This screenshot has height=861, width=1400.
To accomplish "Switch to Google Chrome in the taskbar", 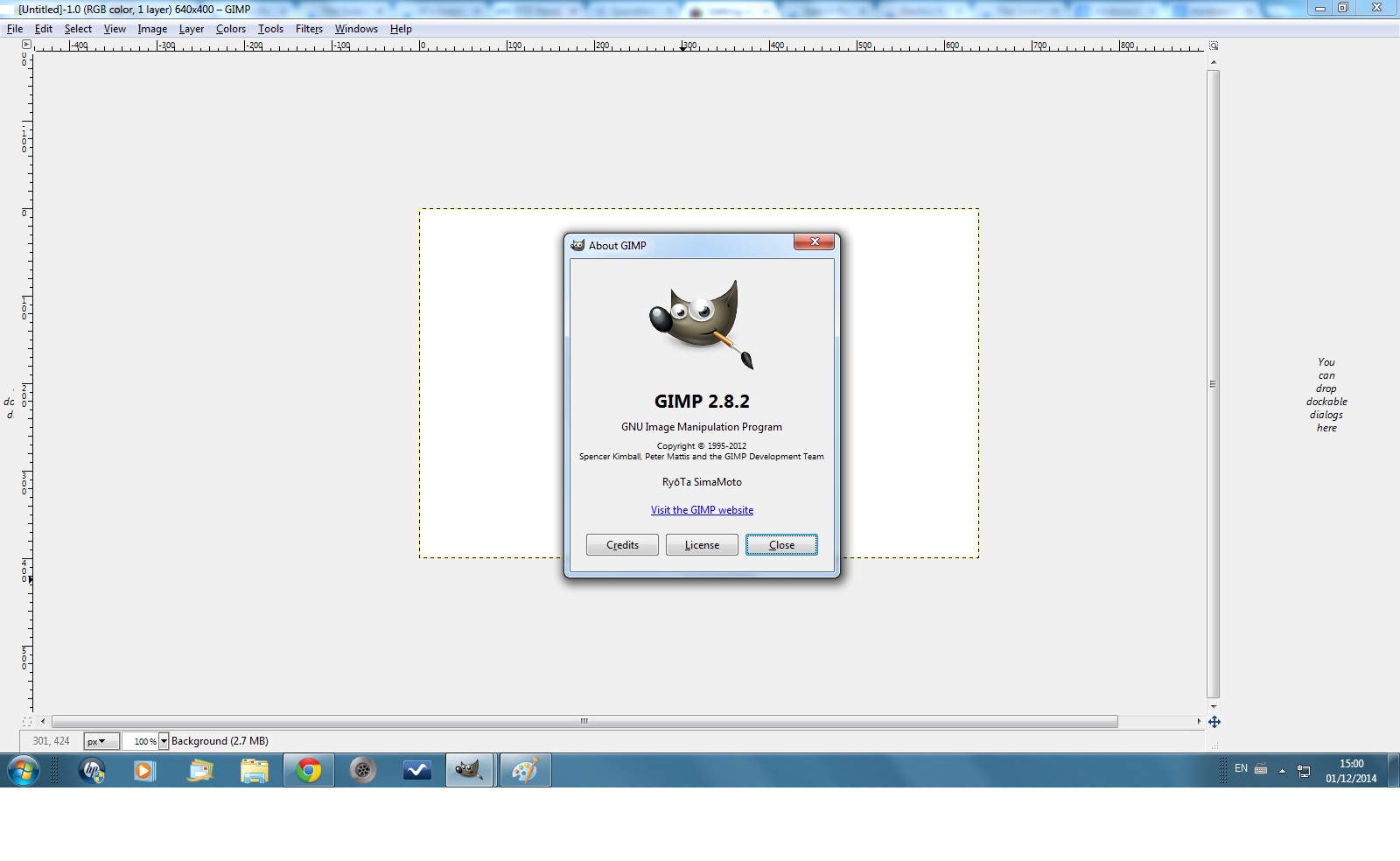I will click(x=309, y=771).
